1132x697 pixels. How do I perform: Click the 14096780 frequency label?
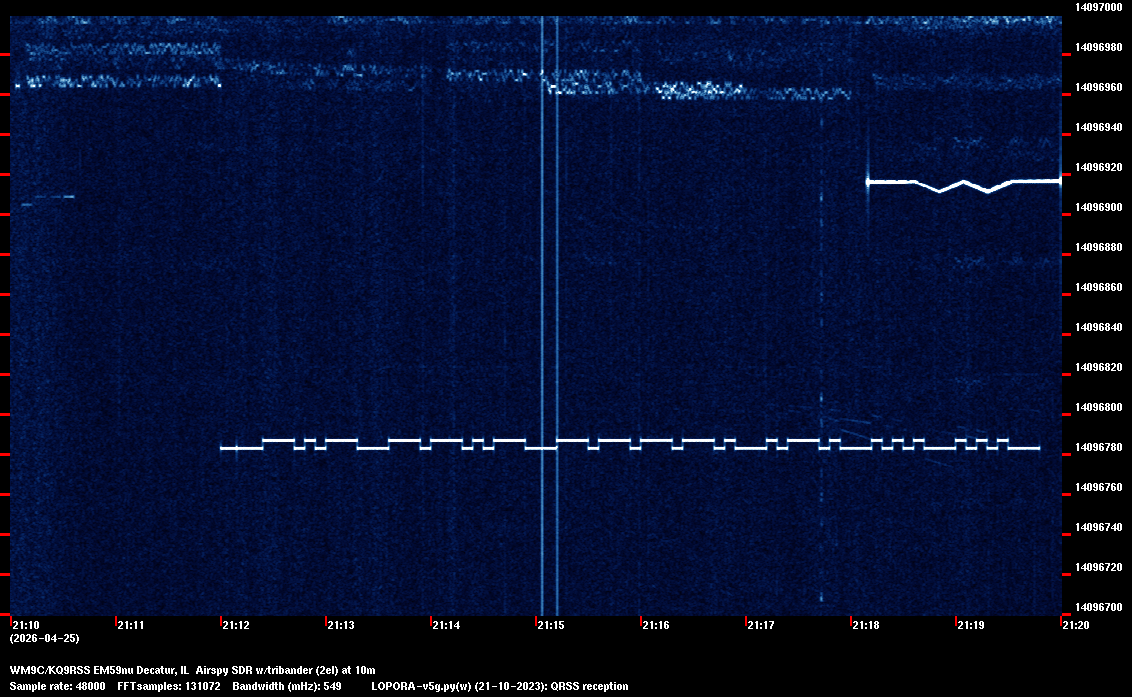tap(1097, 448)
